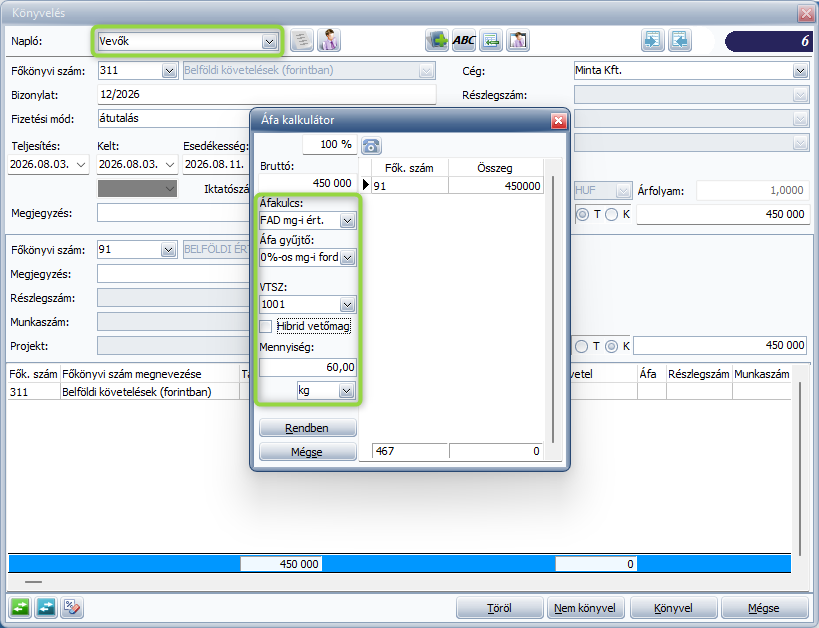Click the telephone calculator icon in Áfa kalkulátor
The image size is (819, 628).
pyautogui.click(x=371, y=145)
